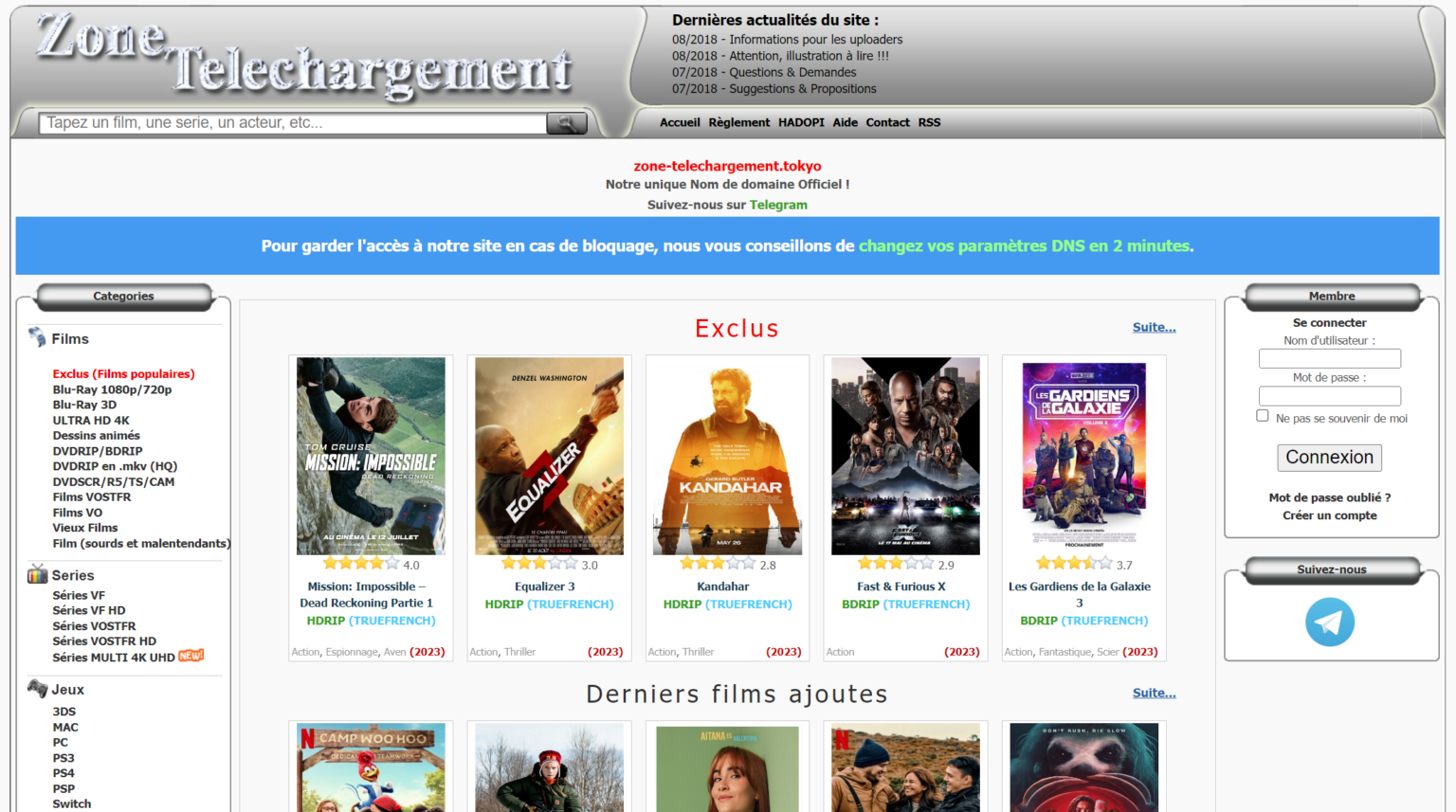
Task: Open the DNS settings change link
Action: (x=1024, y=246)
